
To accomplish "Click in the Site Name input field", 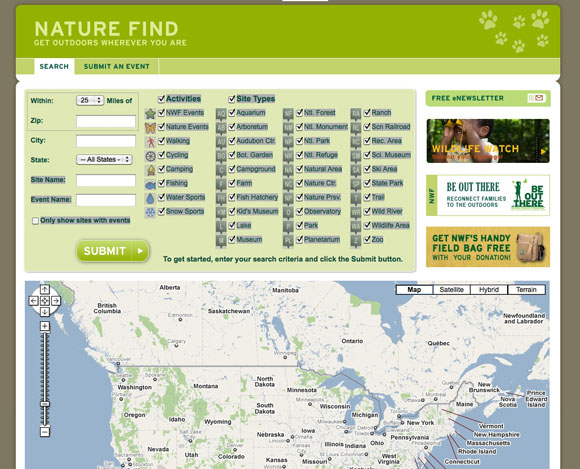I will (x=106, y=180).
